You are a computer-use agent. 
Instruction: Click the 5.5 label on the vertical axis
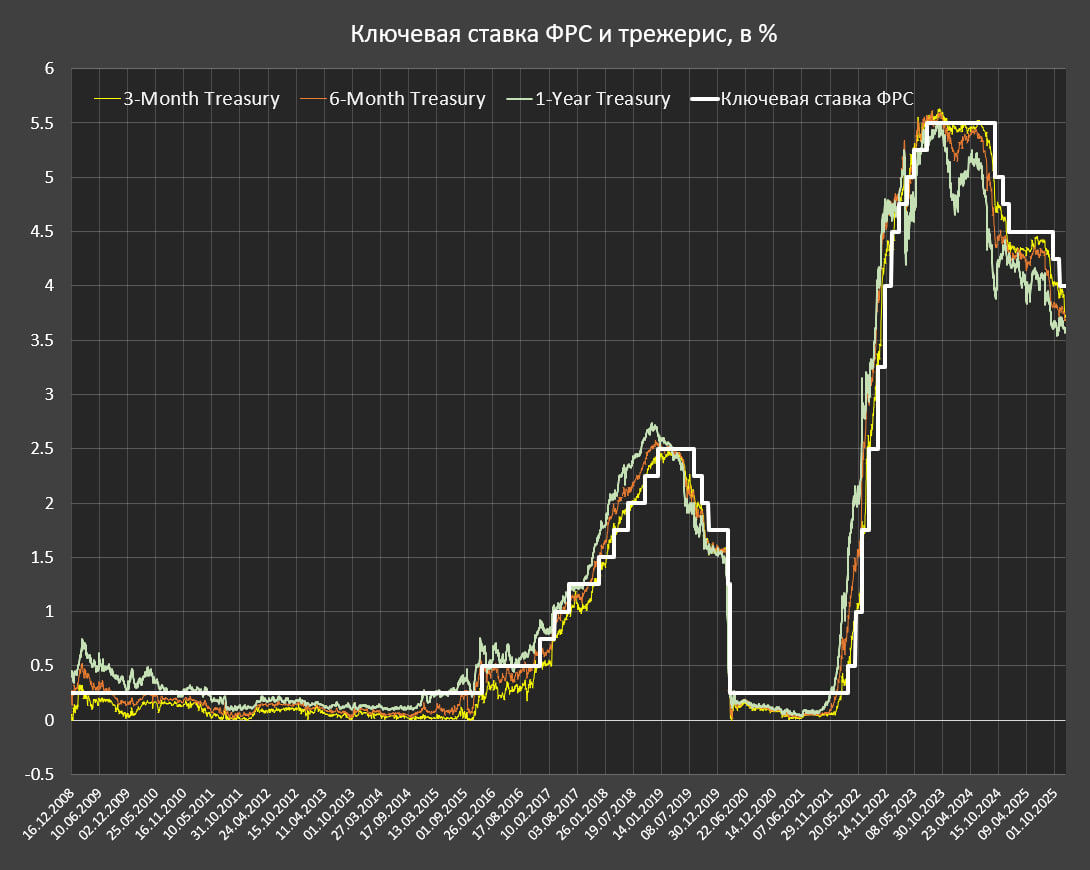click(42, 124)
